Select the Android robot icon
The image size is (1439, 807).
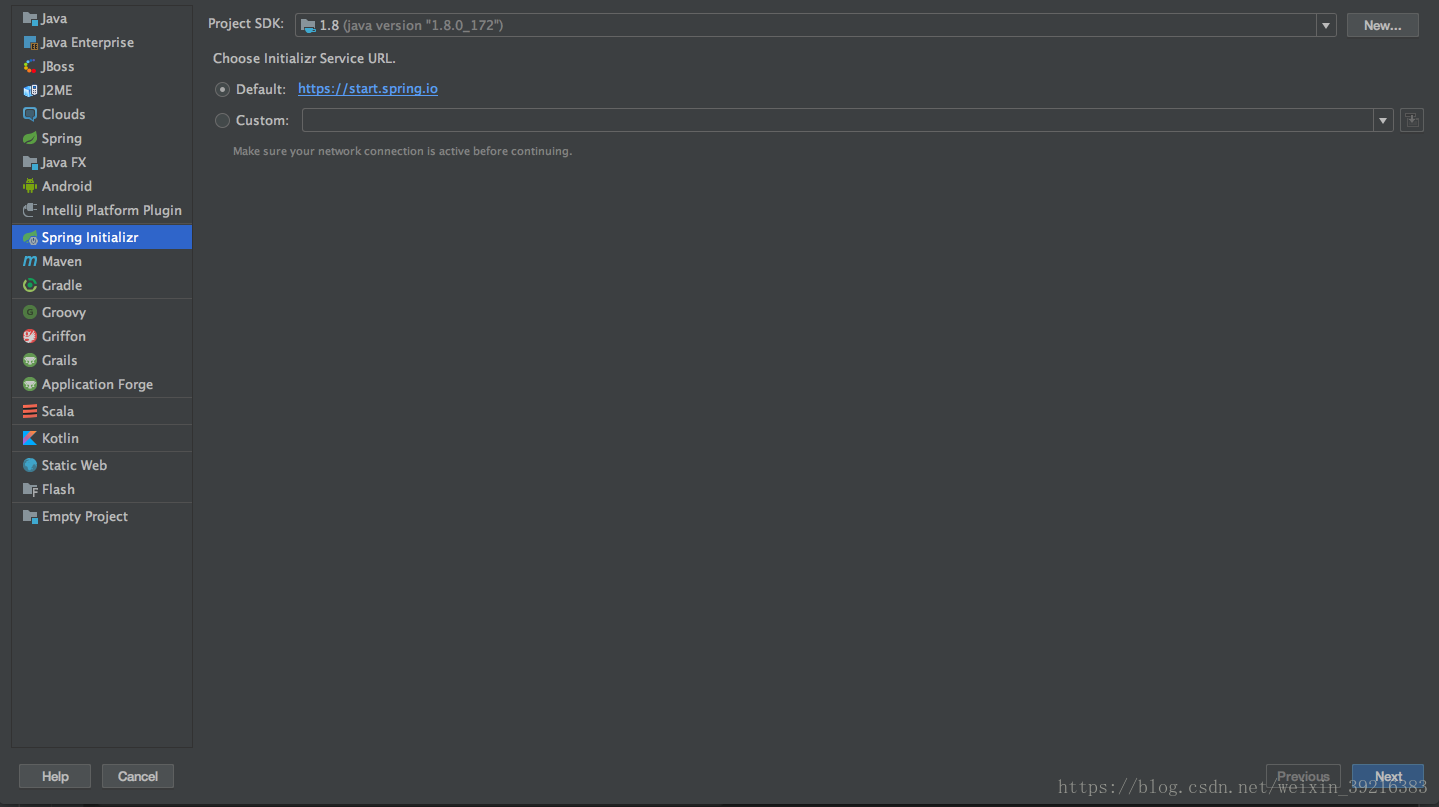click(30, 187)
